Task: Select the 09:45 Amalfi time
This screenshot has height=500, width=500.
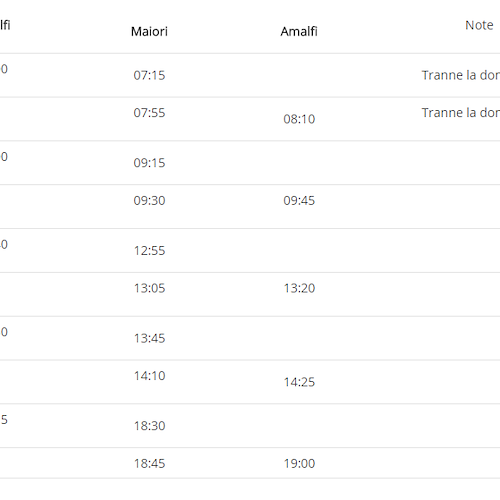Action: click(x=299, y=200)
